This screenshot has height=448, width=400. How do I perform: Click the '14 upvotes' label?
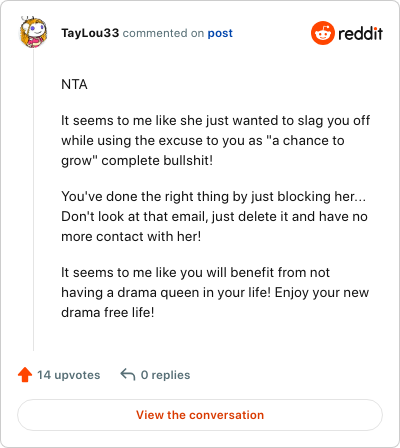tap(69, 375)
